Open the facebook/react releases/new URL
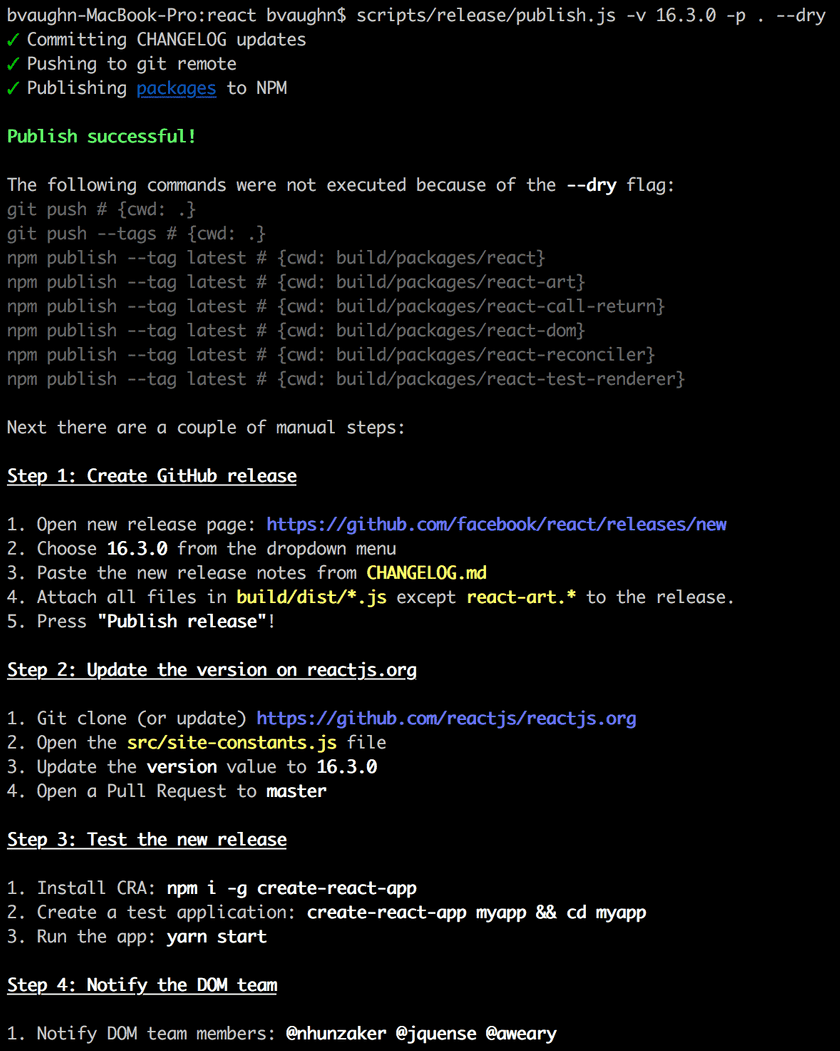The width and height of the screenshot is (840, 1051). 496,524
